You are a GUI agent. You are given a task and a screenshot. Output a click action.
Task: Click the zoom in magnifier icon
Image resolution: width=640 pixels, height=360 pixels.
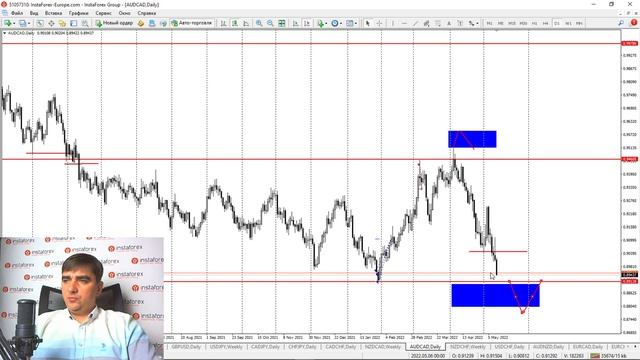(259, 23)
